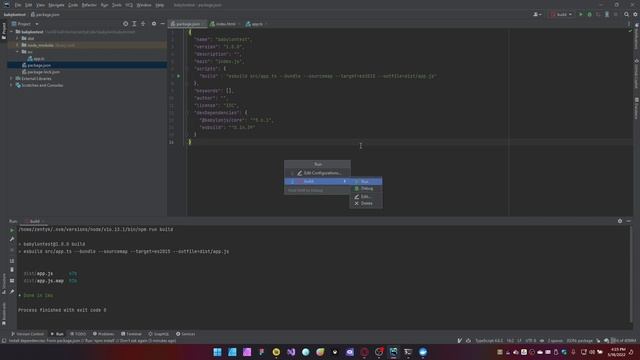Viewport: 640px width, 360px height.
Task: Click Debug in the build submenu
Action: (x=366, y=189)
